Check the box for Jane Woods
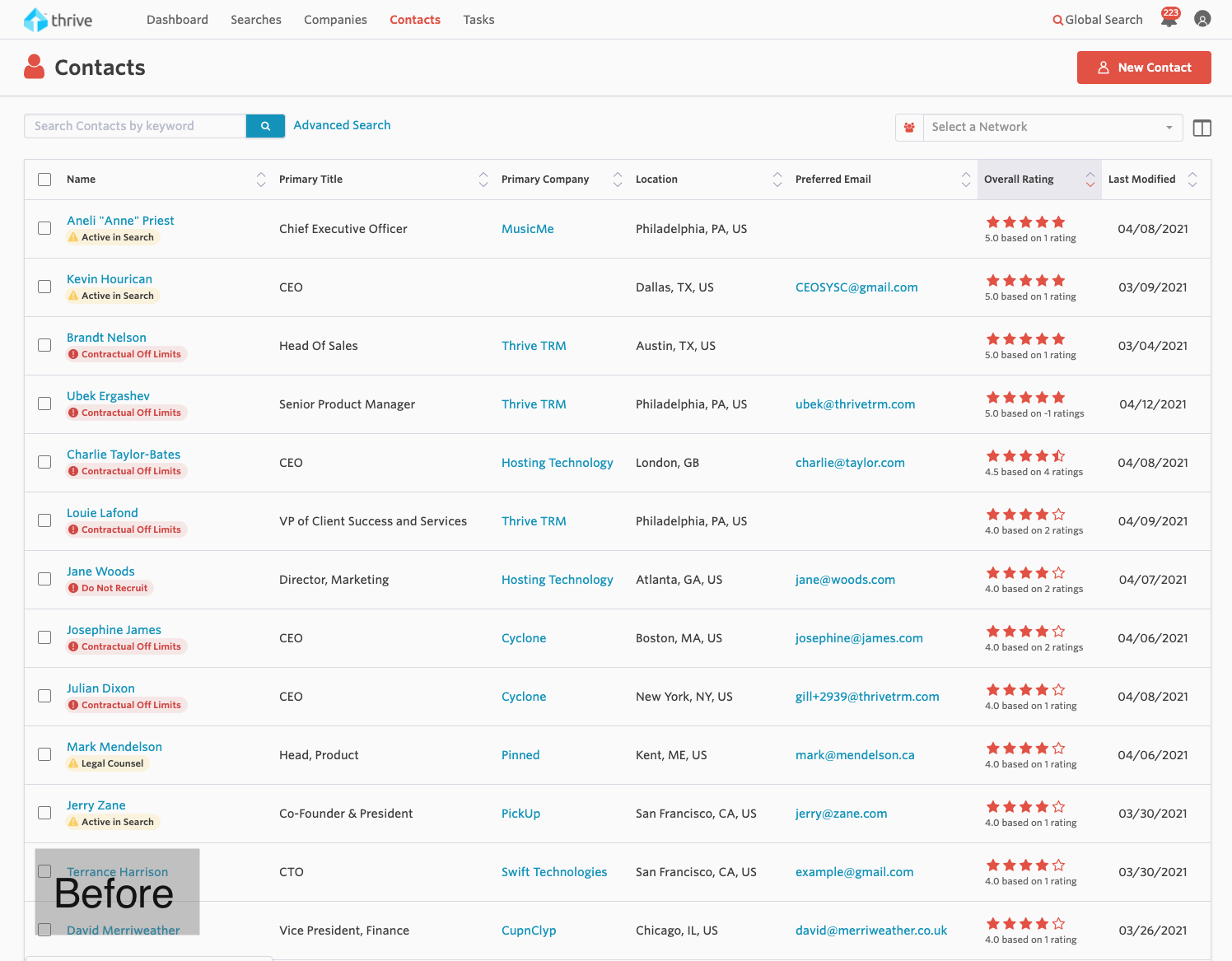This screenshot has height=961, width=1232. click(44, 579)
